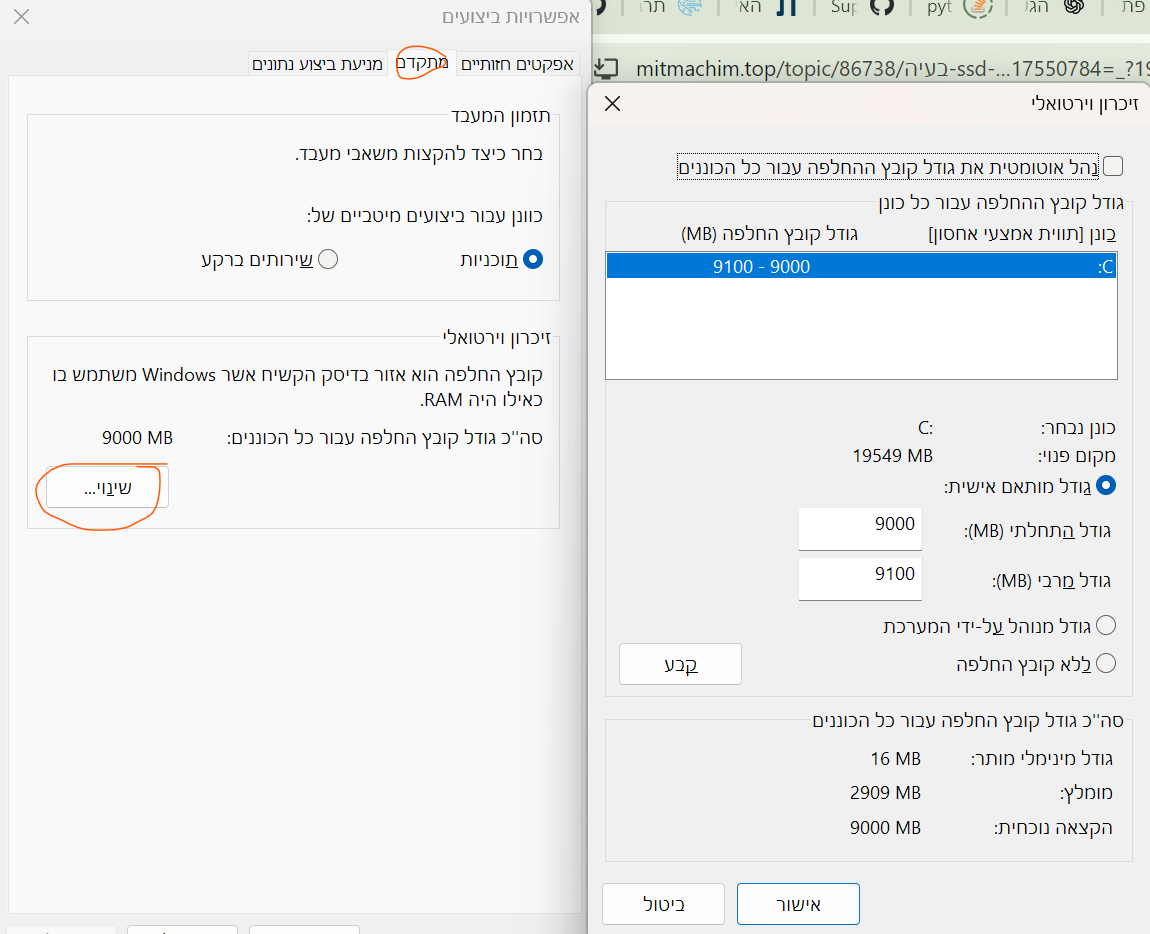Click the סה"כ גודל קובץ החלפה group title in Virtual Memory dialog

[968, 720]
